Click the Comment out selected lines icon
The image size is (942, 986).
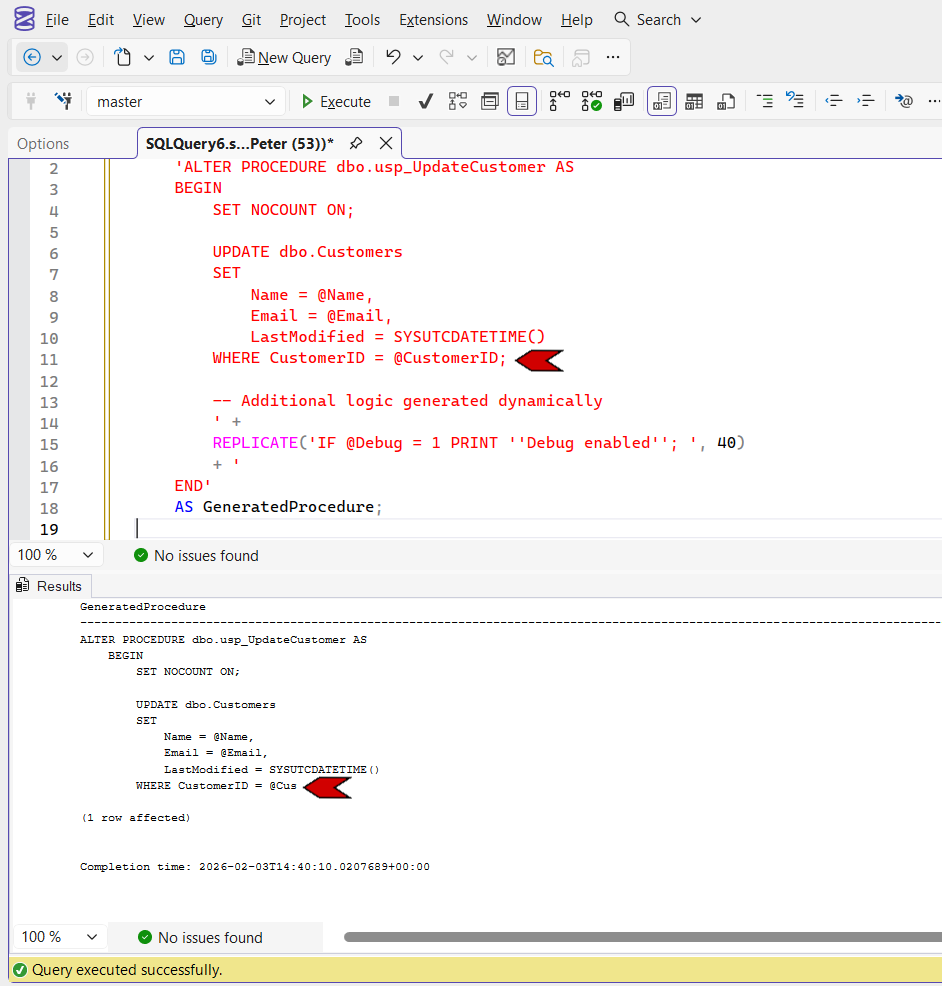click(764, 101)
